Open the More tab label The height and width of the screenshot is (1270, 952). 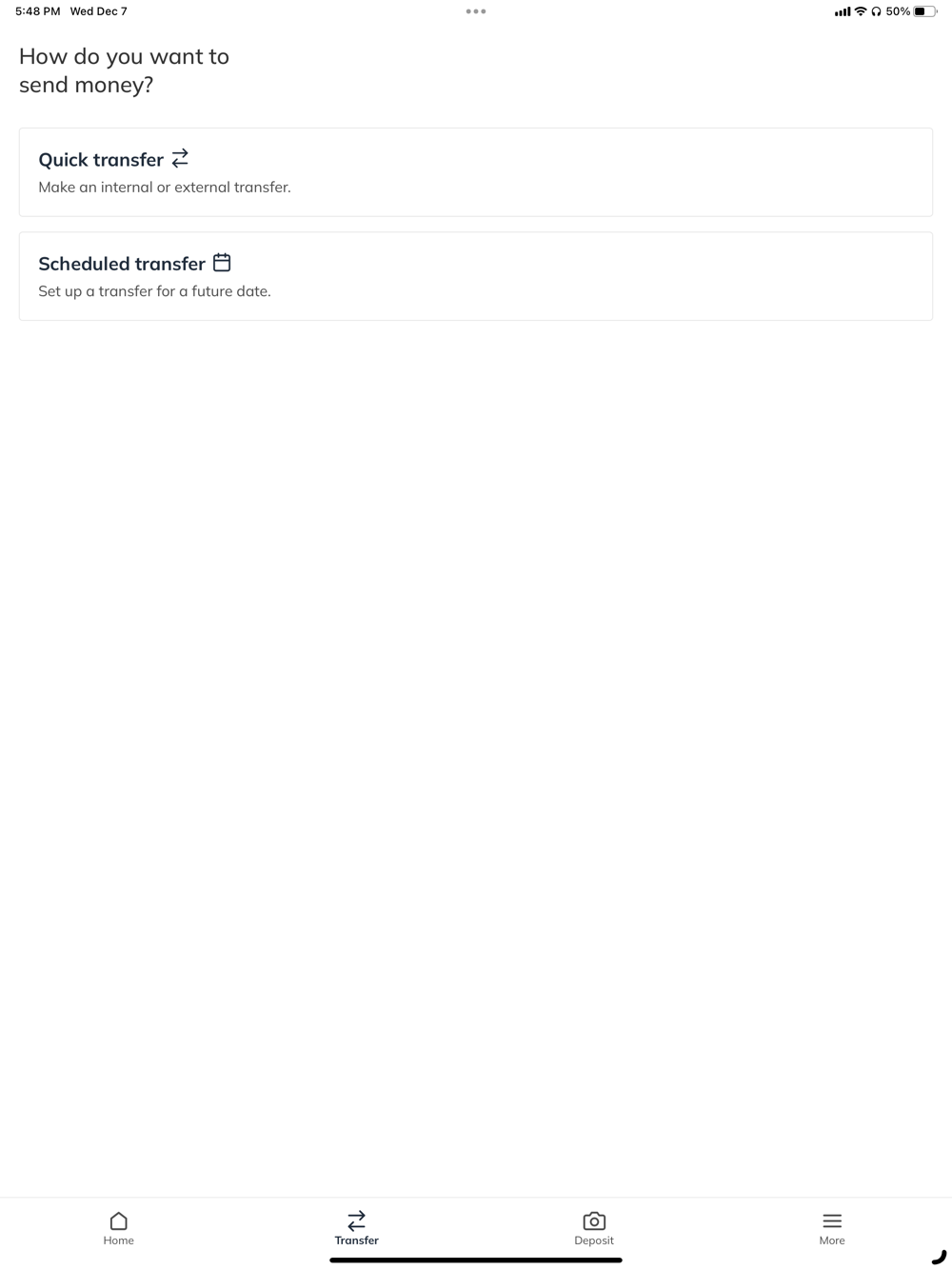[x=832, y=1240]
